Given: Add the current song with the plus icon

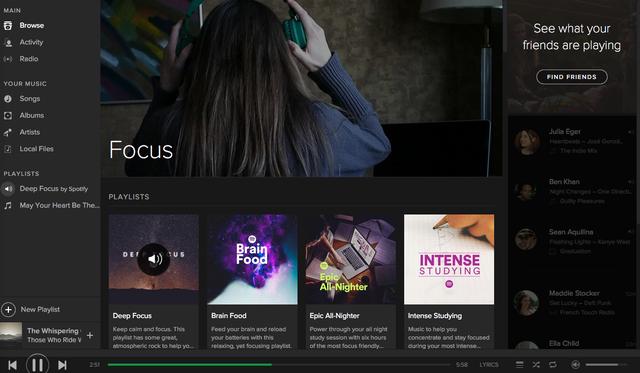Looking at the screenshot, I should (x=90, y=335).
